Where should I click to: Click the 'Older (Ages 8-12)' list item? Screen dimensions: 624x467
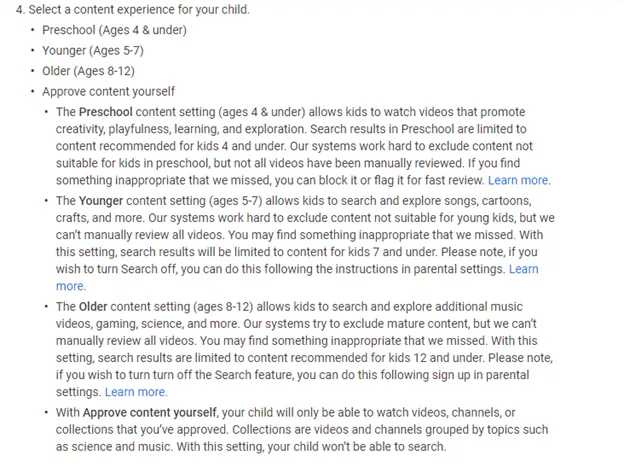click(x=88, y=71)
